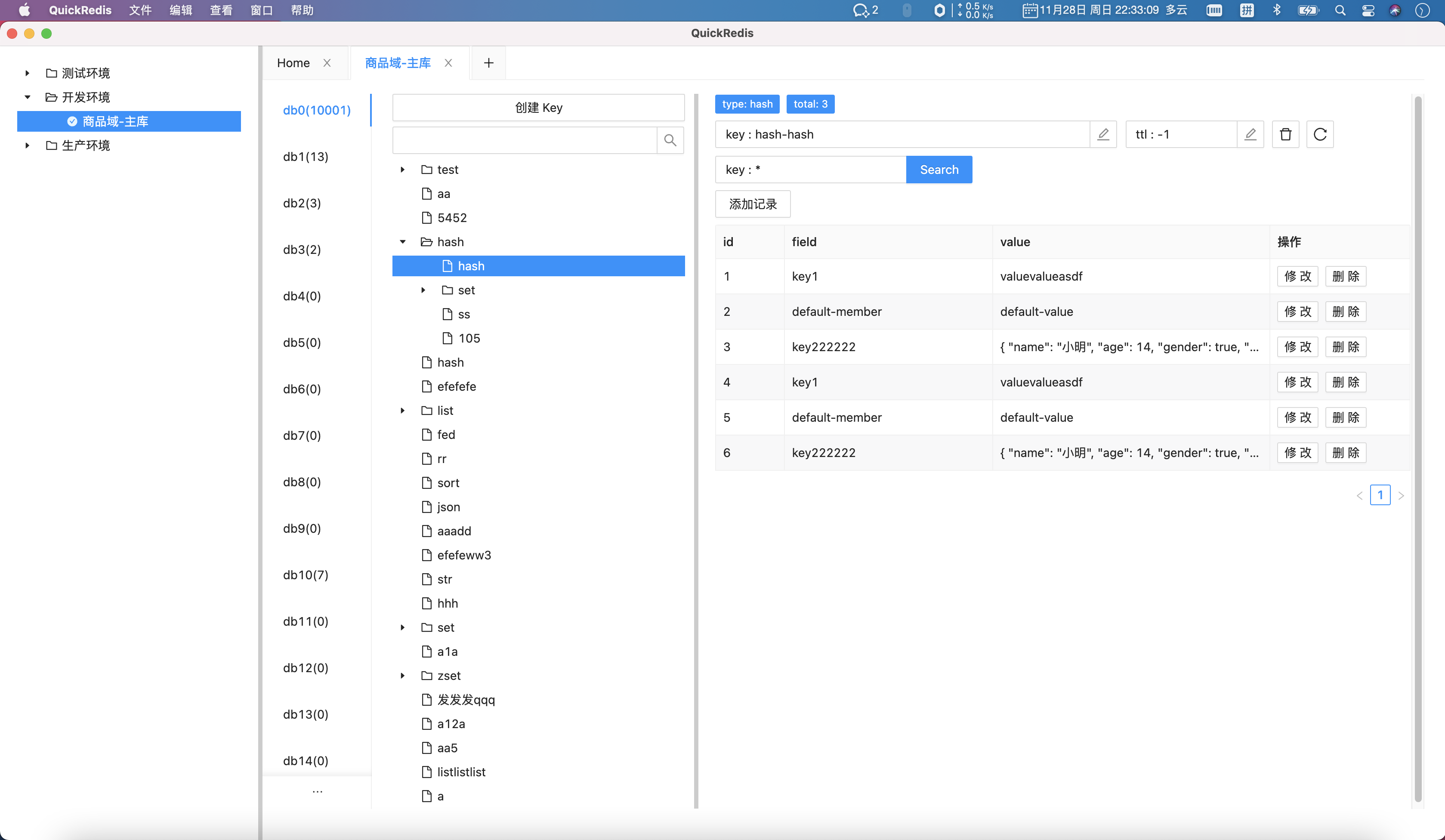
Task: Click the ttl value input field
Action: pos(1181,135)
